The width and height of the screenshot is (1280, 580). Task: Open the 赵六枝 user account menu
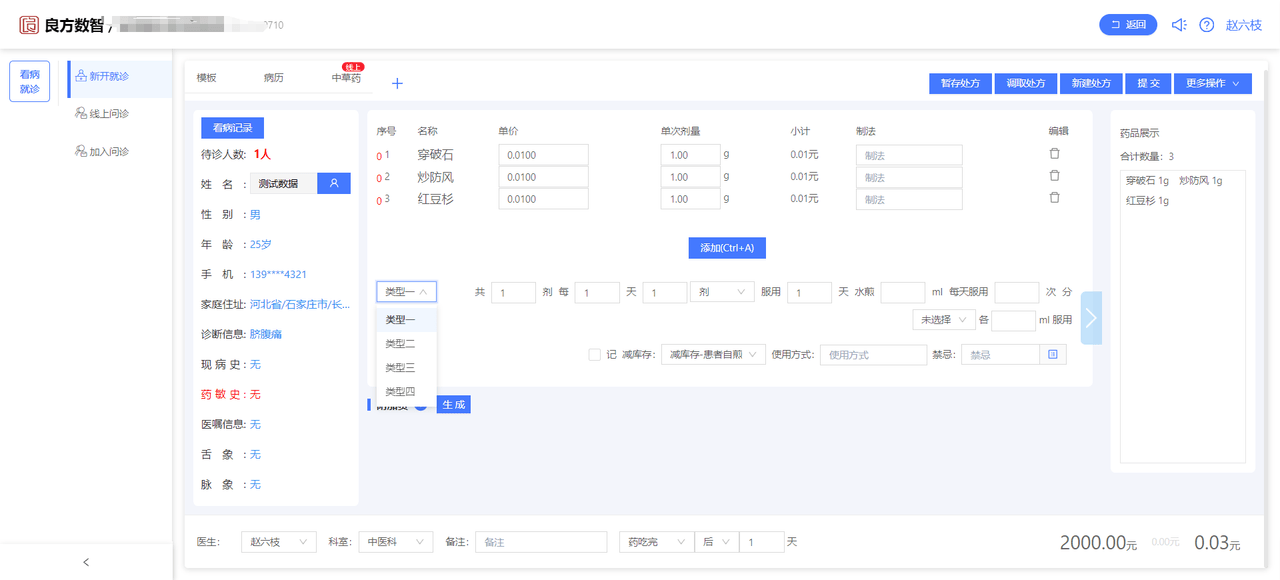[x=1244, y=25]
